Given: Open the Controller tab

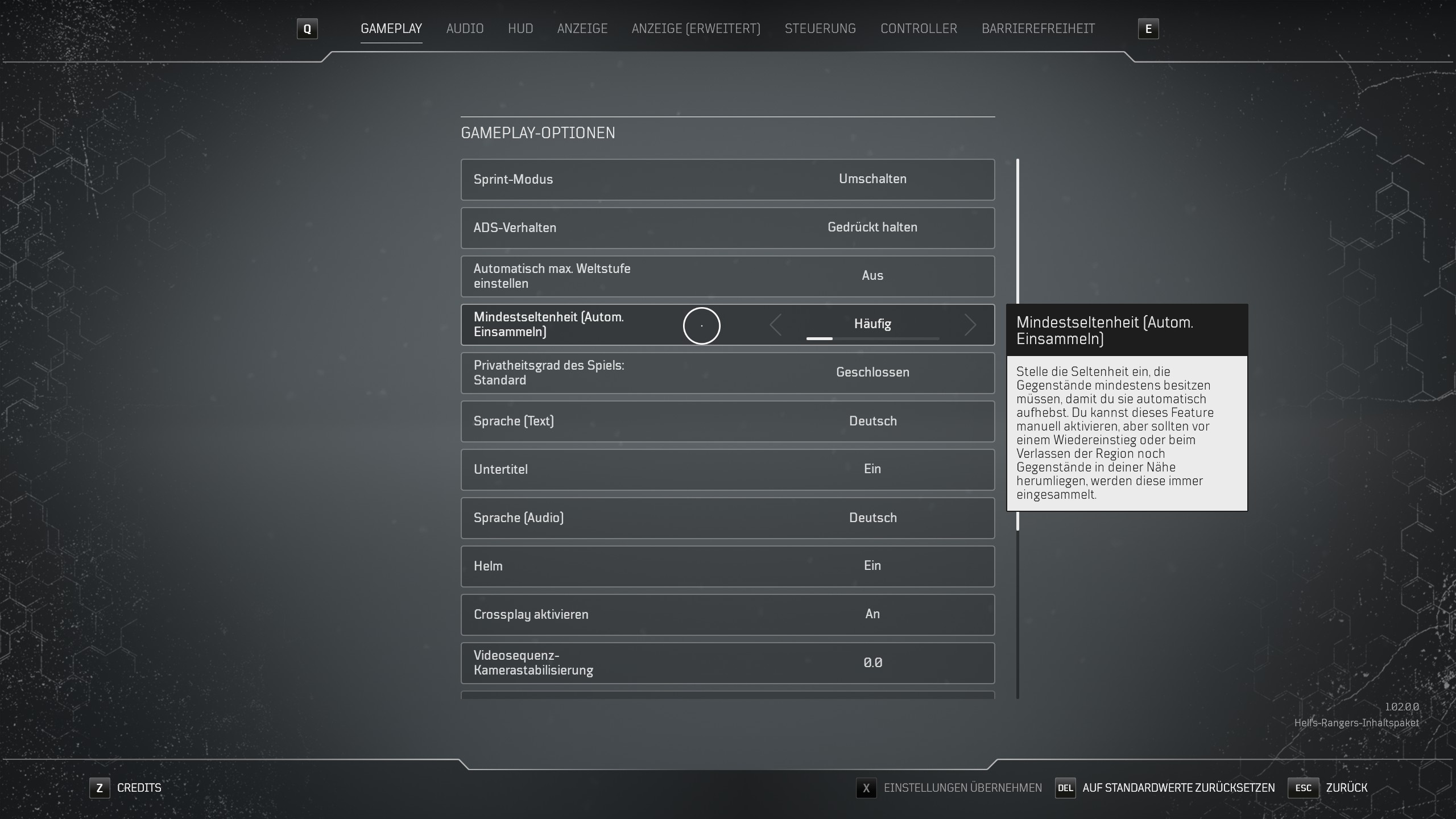Looking at the screenshot, I should click(x=919, y=28).
